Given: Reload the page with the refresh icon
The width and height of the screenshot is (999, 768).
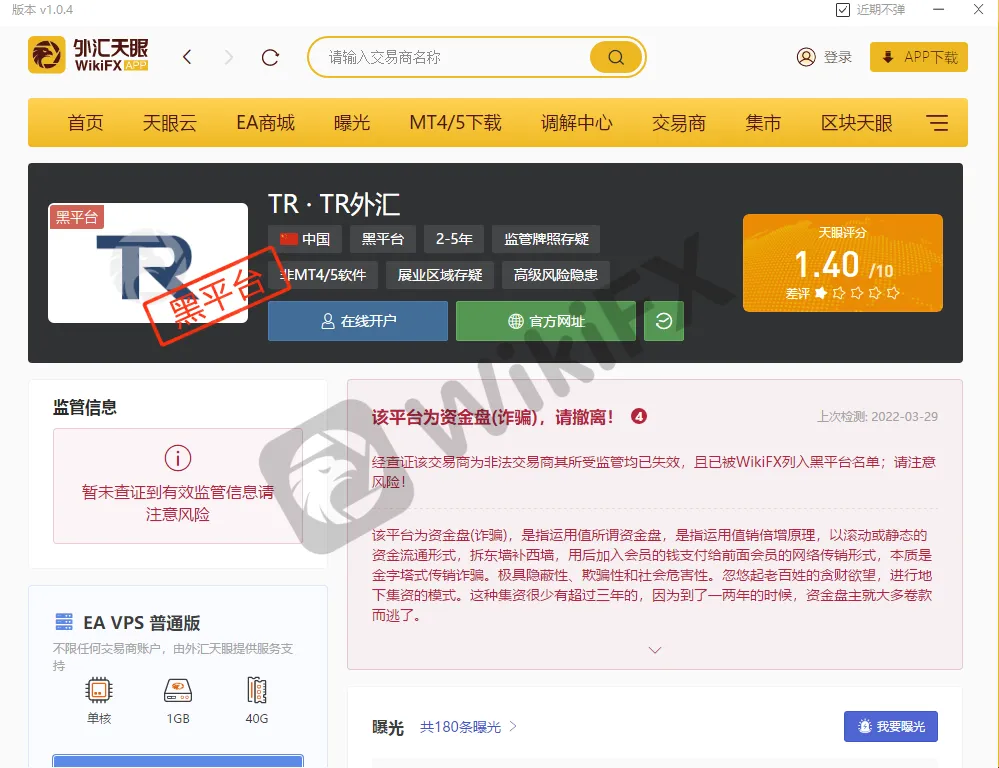Looking at the screenshot, I should [x=270, y=57].
